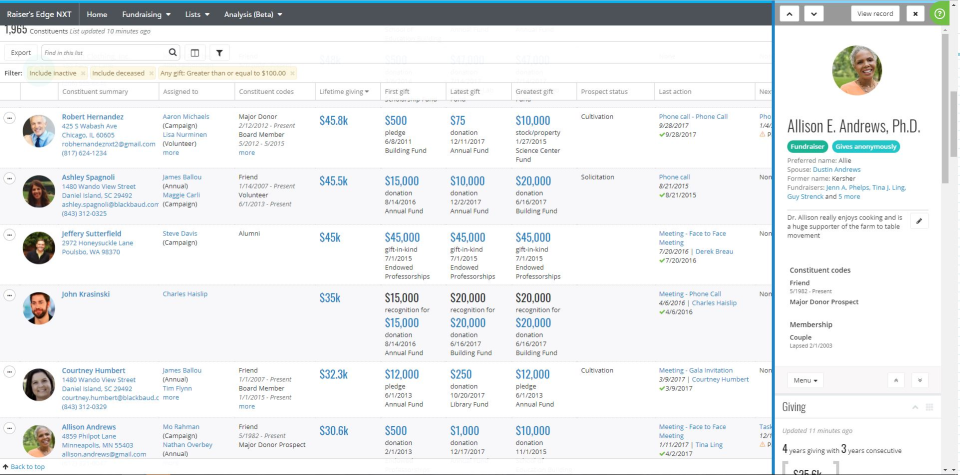The image size is (960, 475).
Task: Open the Lists menu
Action: (x=197, y=14)
